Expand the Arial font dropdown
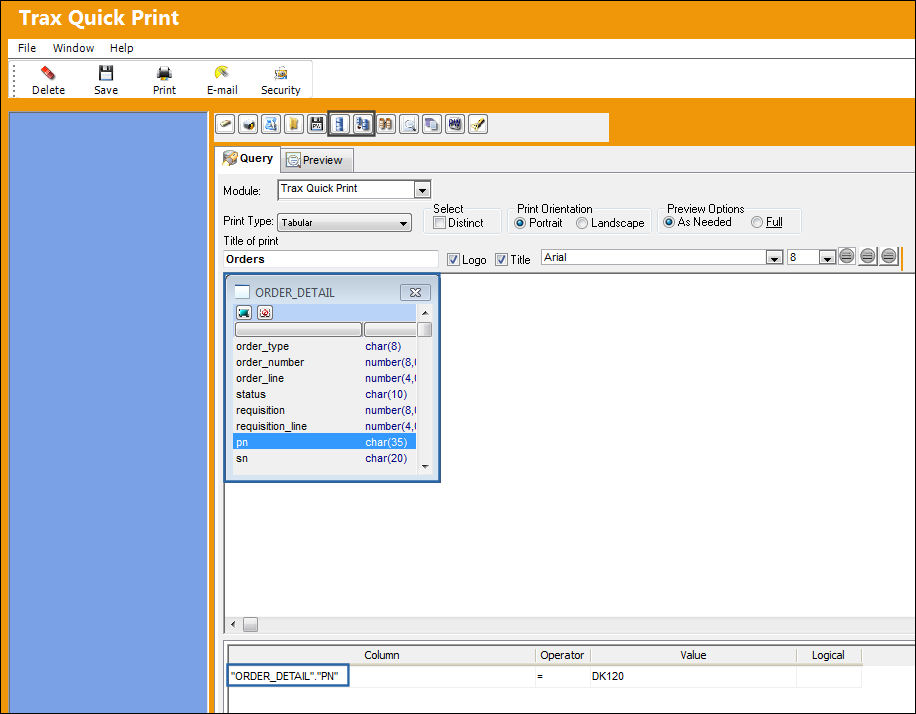 pyautogui.click(x=774, y=258)
